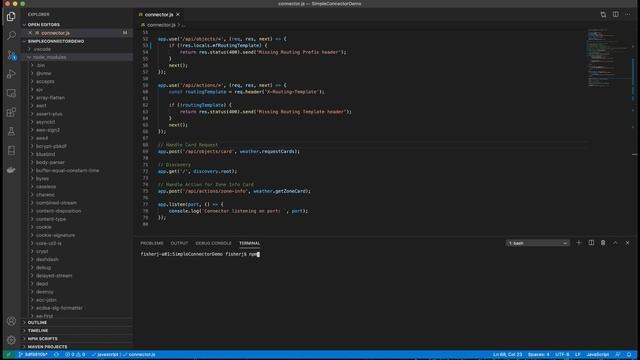Click the Ln 68, Col 23 status item
This screenshot has height=360, width=640.
pos(507,354)
